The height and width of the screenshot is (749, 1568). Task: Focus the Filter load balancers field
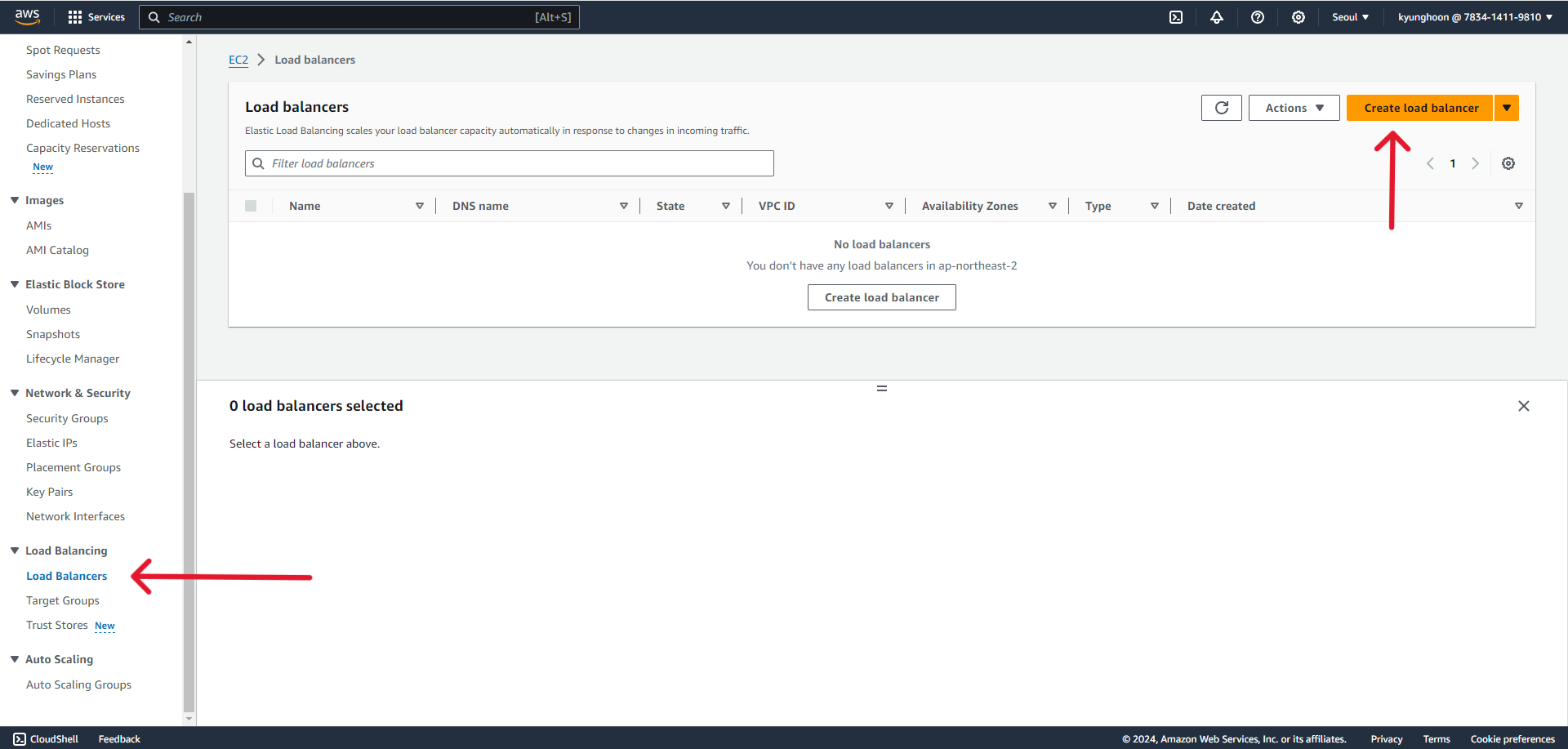click(x=510, y=163)
